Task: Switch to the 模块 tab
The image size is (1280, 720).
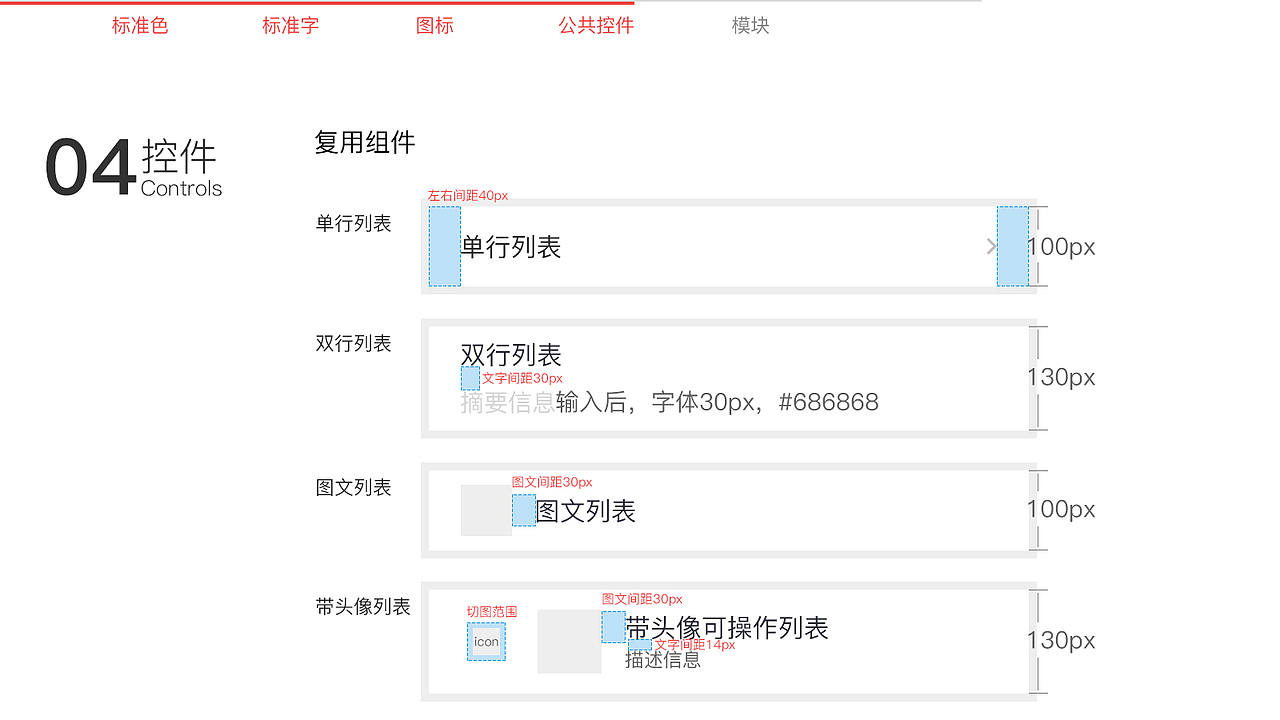Action: click(750, 26)
